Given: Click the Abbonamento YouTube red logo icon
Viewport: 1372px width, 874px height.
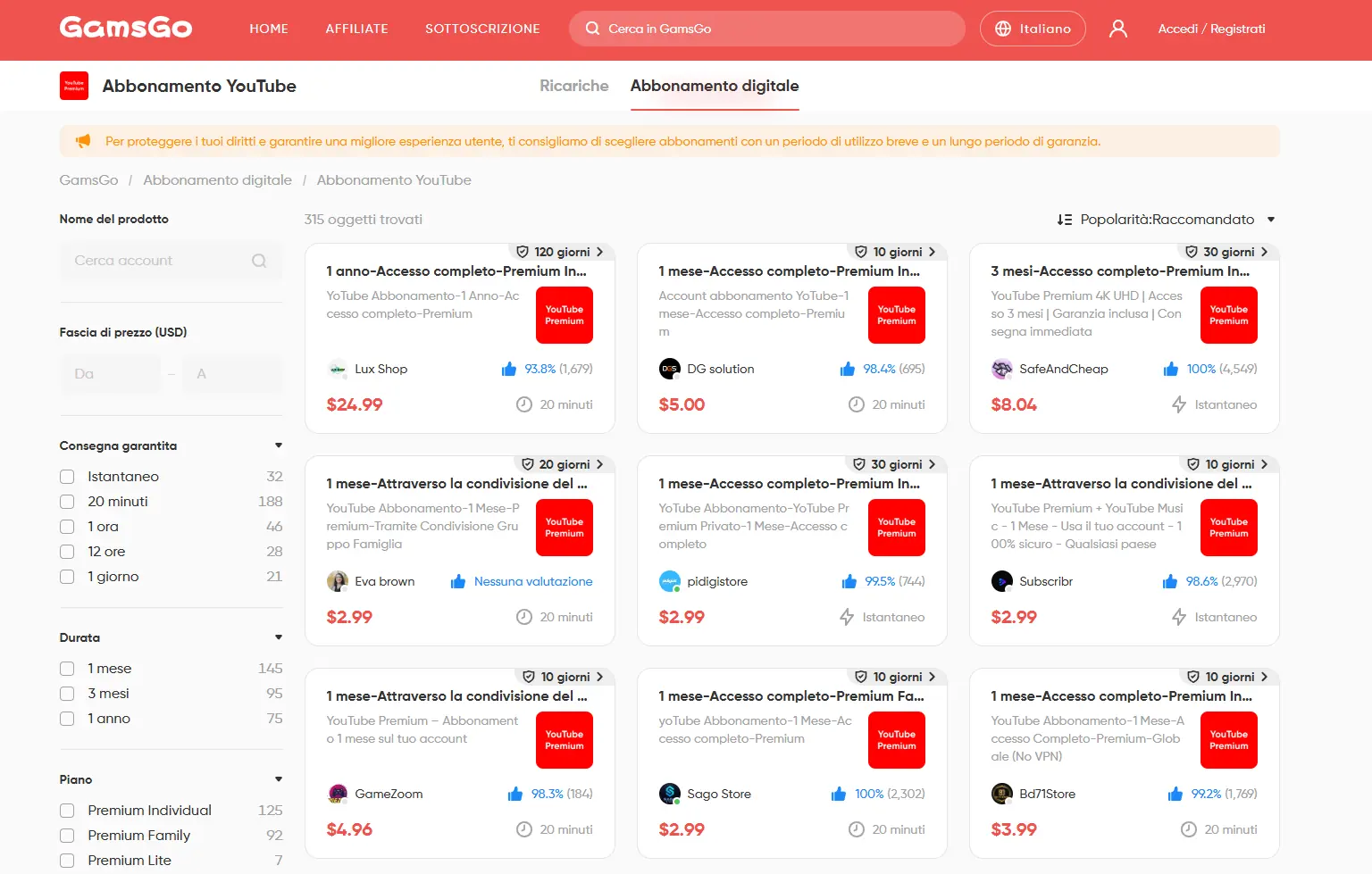Looking at the screenshot, I should [74, 86].
